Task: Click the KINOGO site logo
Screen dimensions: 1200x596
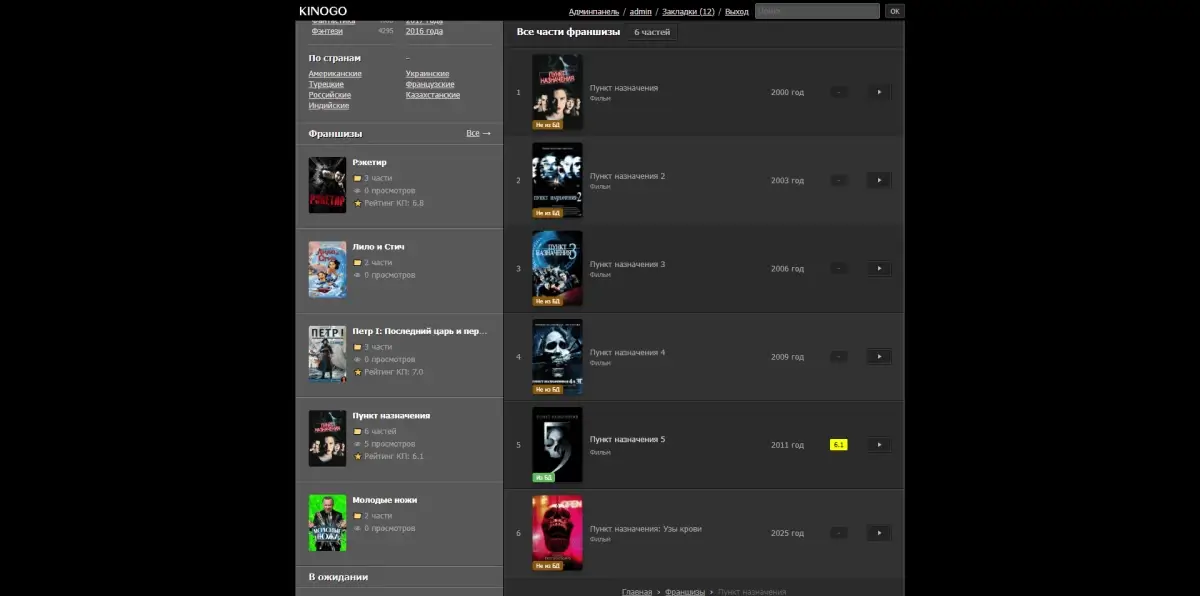Action: point(323,11)
